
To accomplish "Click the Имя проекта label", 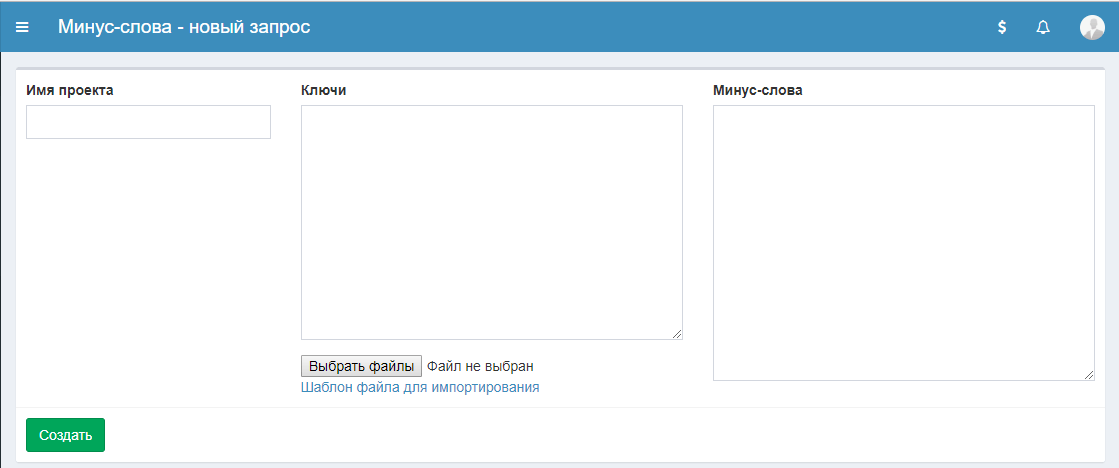I will click(x=70, y=90).
